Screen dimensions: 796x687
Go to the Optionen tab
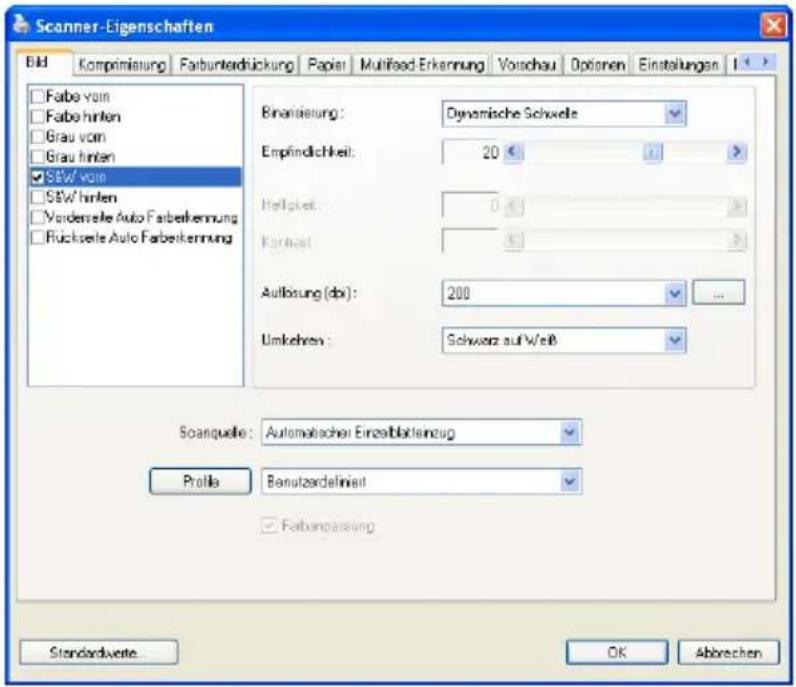click(x=597, y=65)
